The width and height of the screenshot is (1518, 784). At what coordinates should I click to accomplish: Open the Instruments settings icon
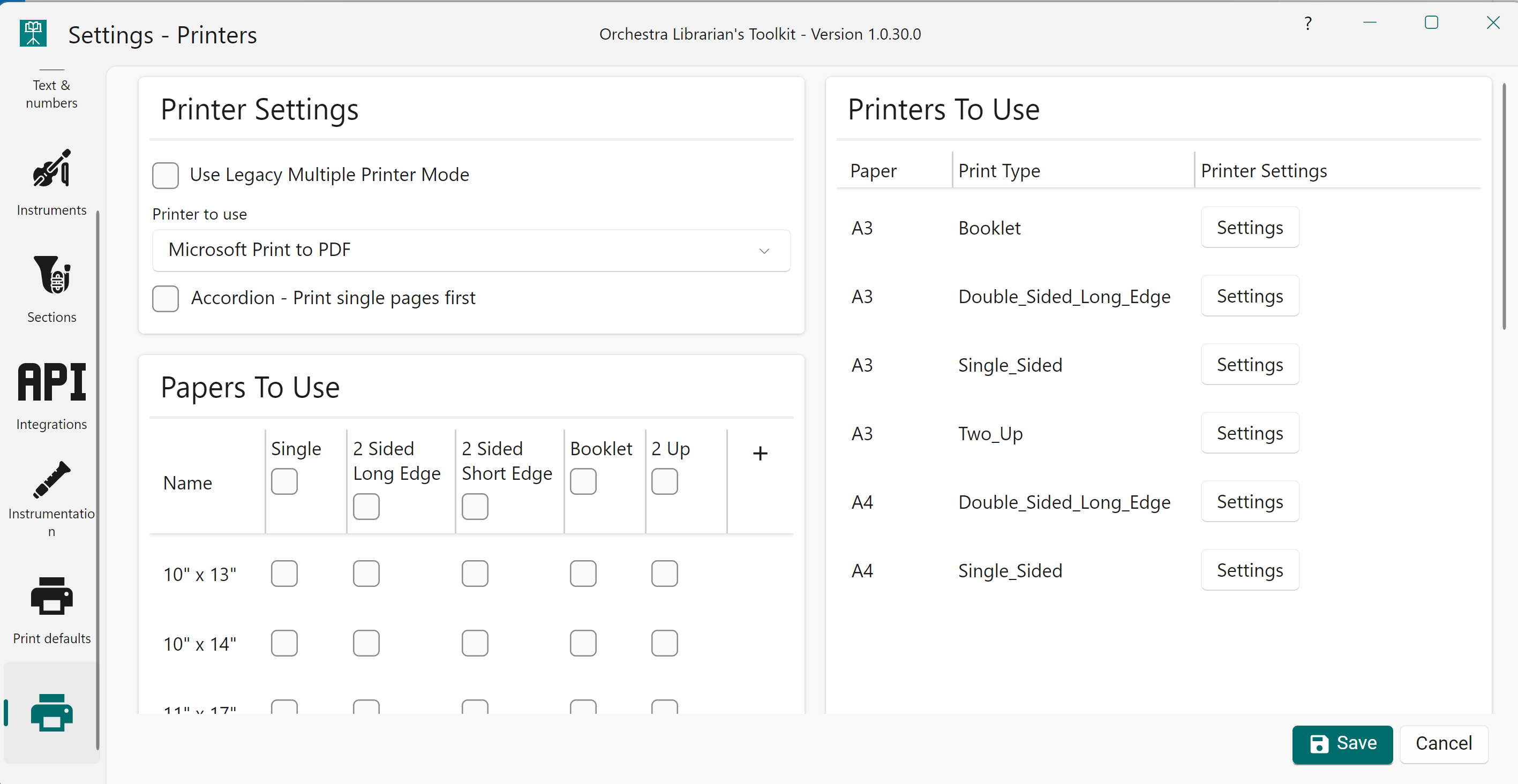(x=51, y=169)
